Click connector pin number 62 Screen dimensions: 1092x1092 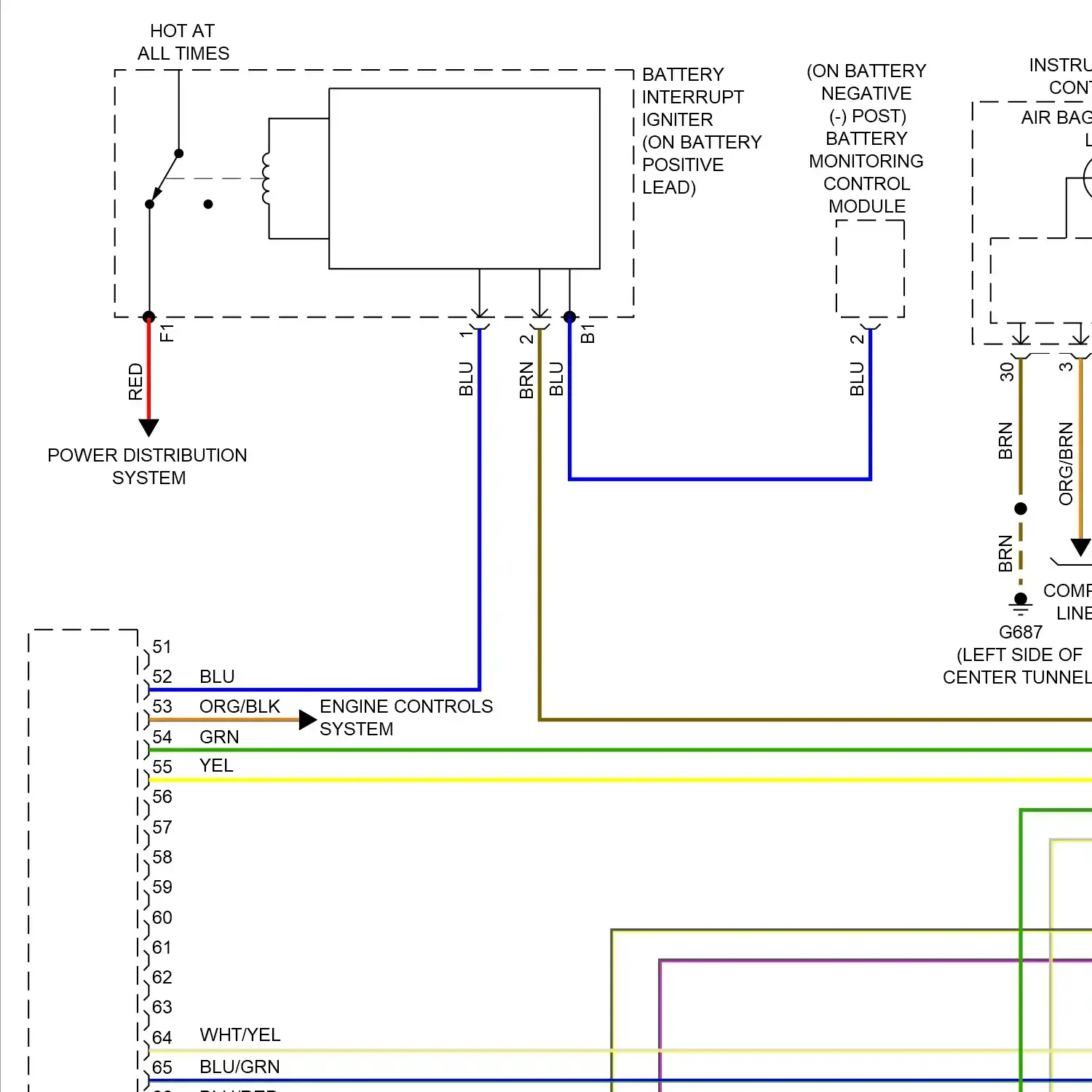(x=162, y=977)
